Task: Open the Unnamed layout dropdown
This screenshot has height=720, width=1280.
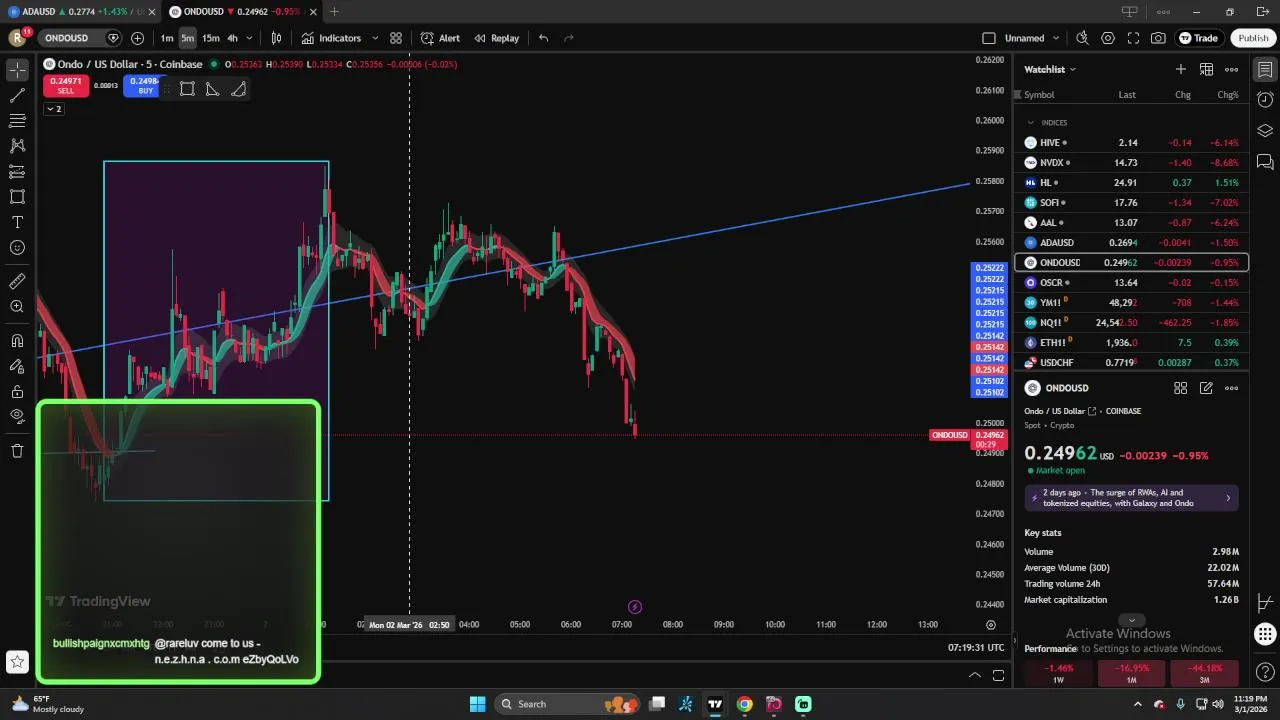Action: (1032, 38)
